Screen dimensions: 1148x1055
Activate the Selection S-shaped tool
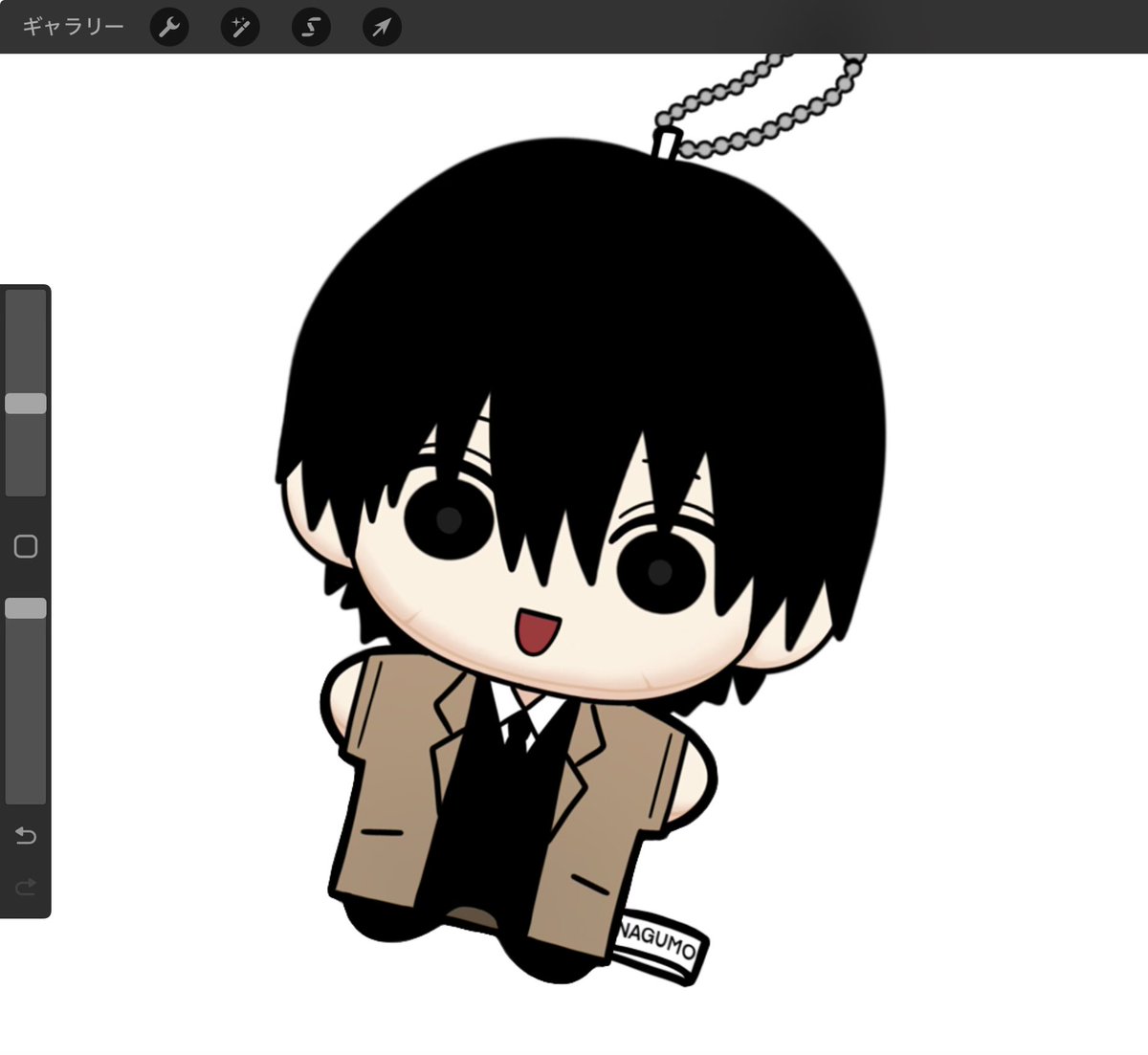coord(311,28)
